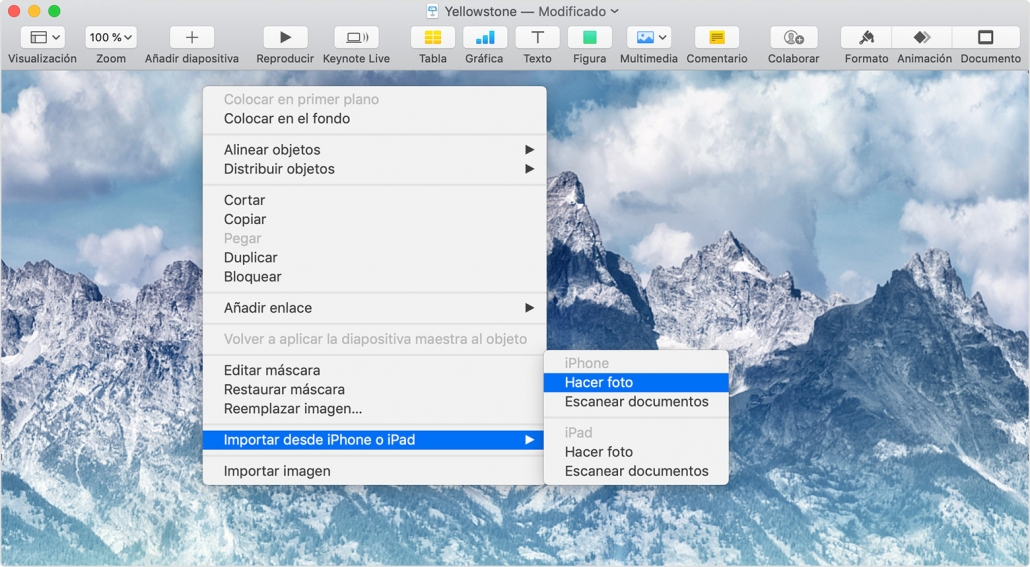Minimize window using the yellow button

[x=34, y=11]
